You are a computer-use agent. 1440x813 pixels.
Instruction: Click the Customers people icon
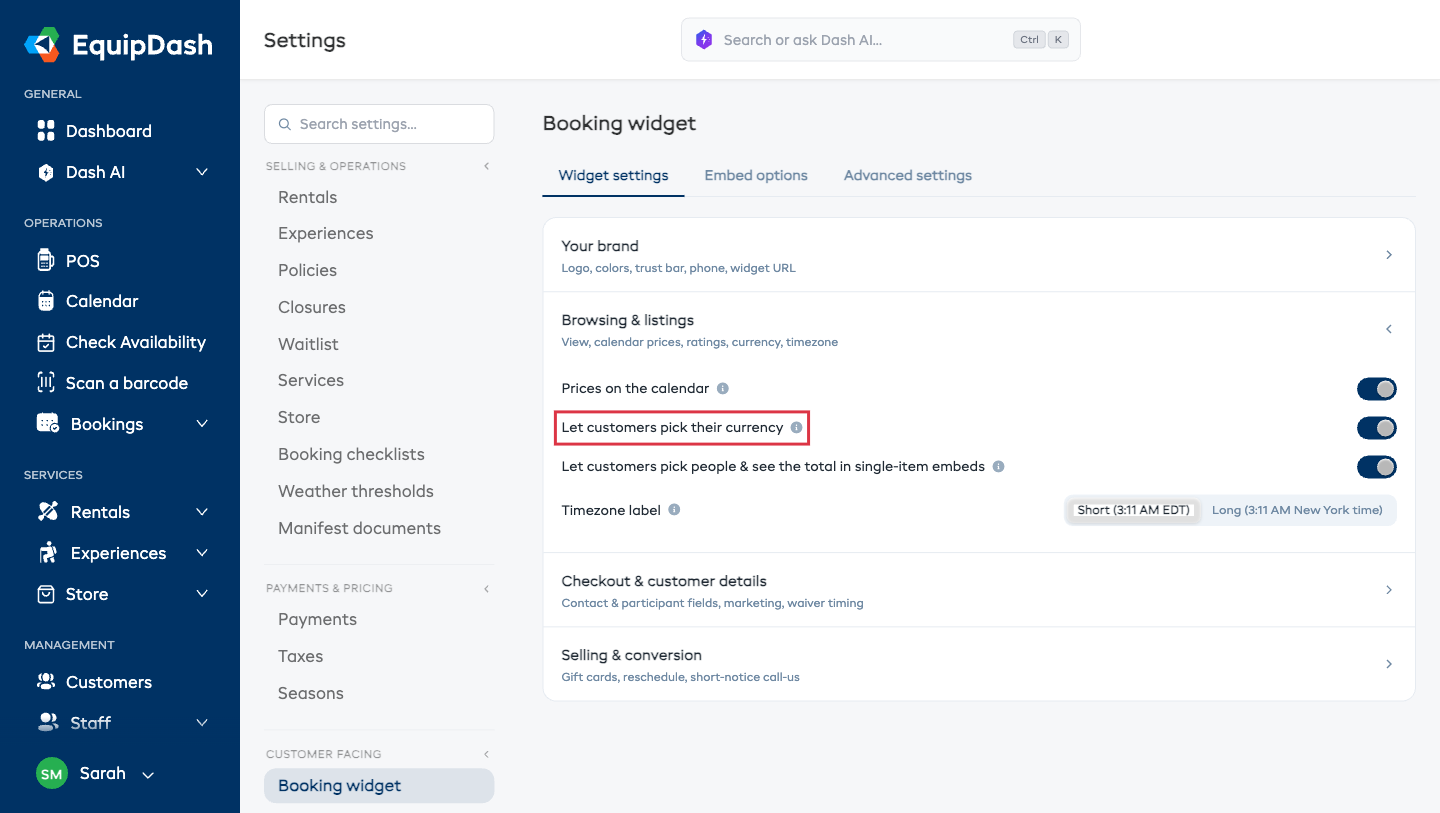[x=46, y=682]
